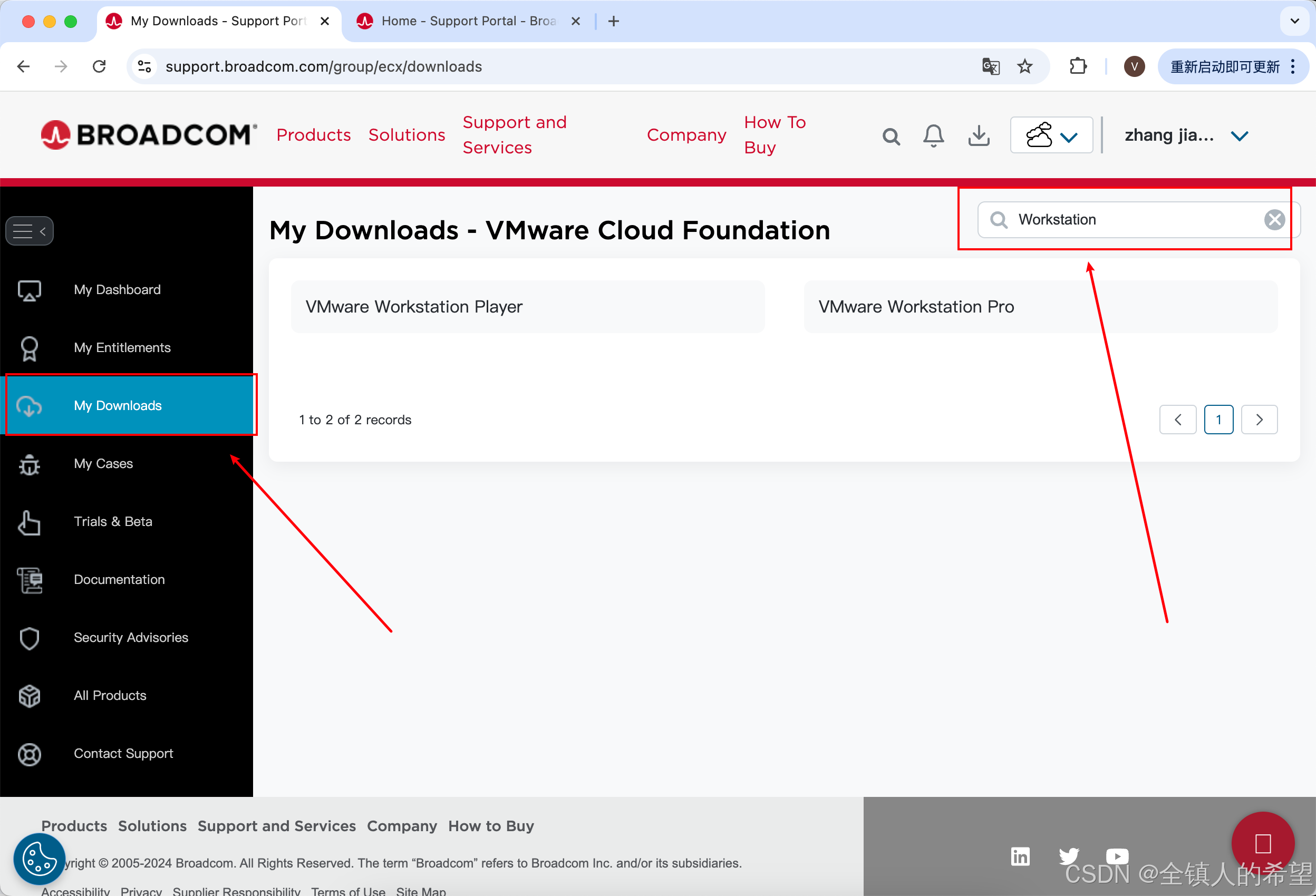Click the translate page icon
1316x896 pixels.
(x=991, y=67)
